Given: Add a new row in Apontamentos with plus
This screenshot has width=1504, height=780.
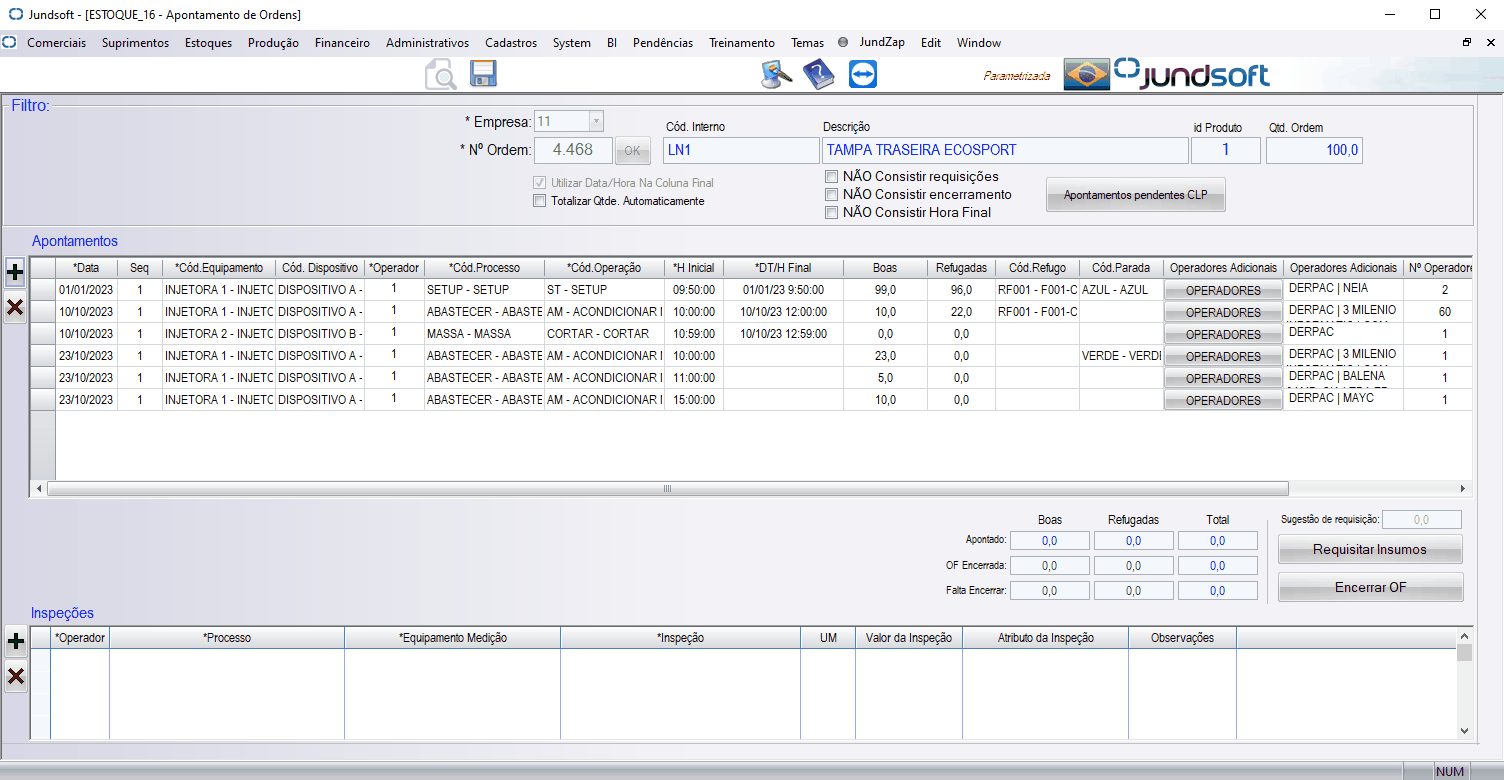Looking at the screenshot, I should pos(15,272).
